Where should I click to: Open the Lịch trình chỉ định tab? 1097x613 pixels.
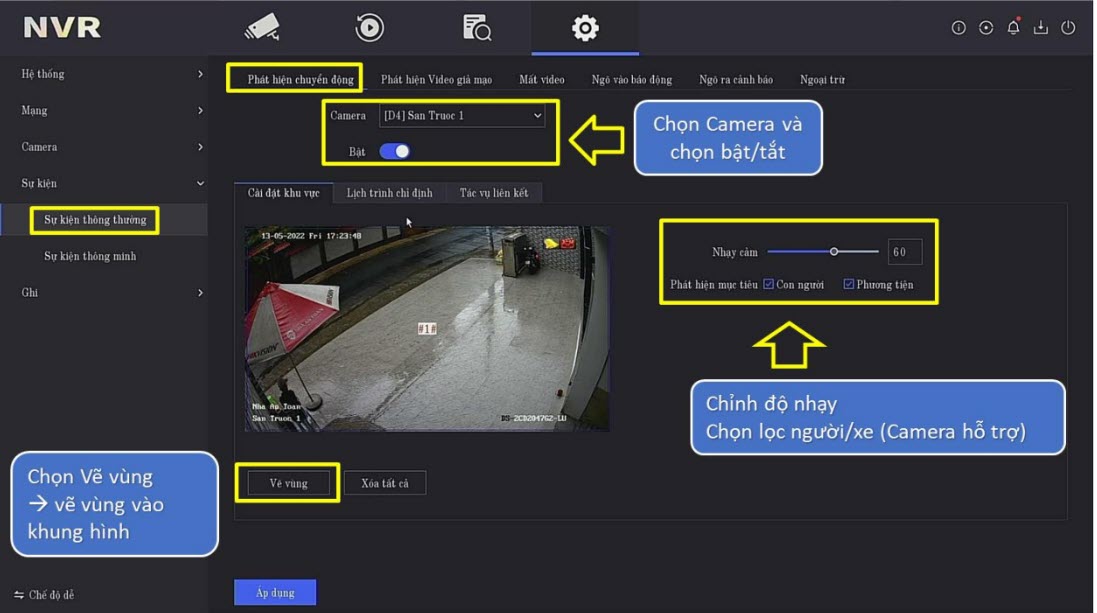[x=389, y=193]
